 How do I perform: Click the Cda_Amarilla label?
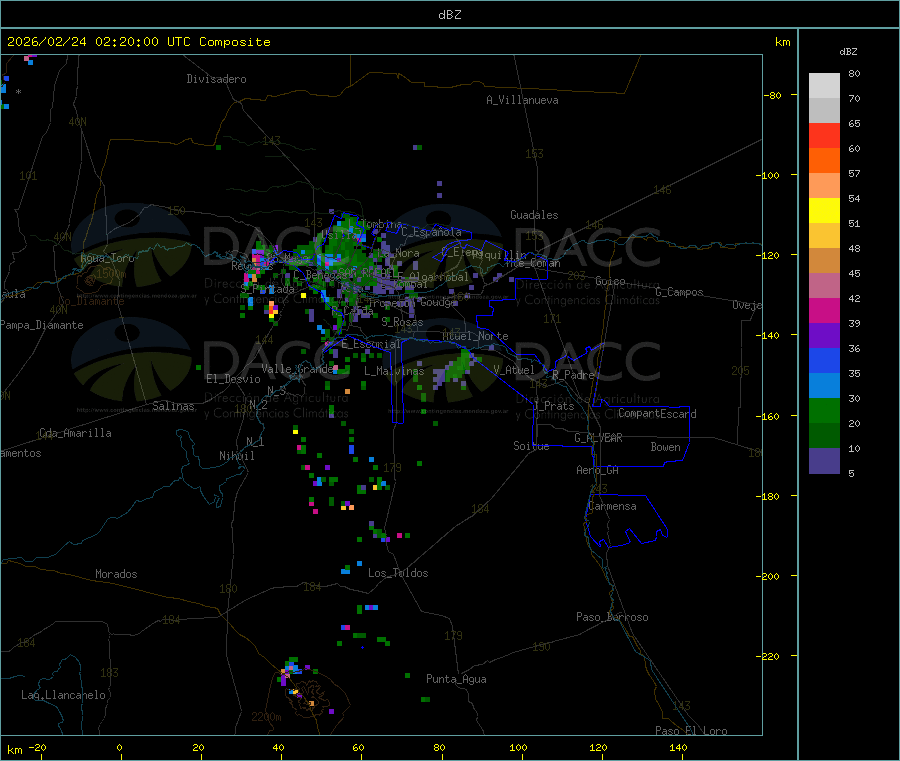pos(75,433)
